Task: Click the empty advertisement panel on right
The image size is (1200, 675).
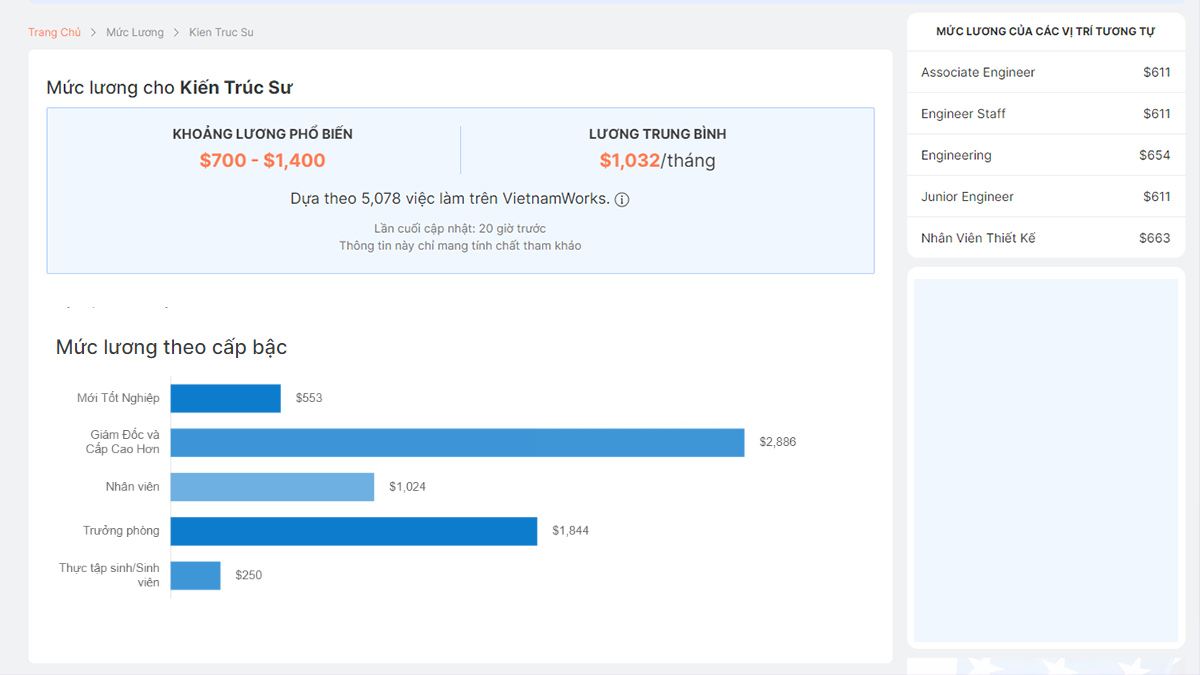Action: (x=1045, y=460)
